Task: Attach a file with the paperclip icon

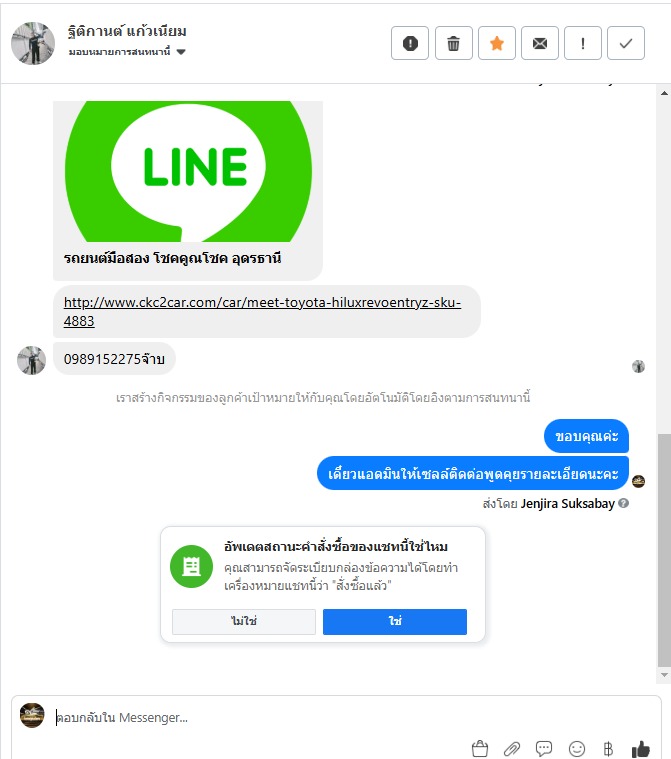Action: tap(512, 748)
